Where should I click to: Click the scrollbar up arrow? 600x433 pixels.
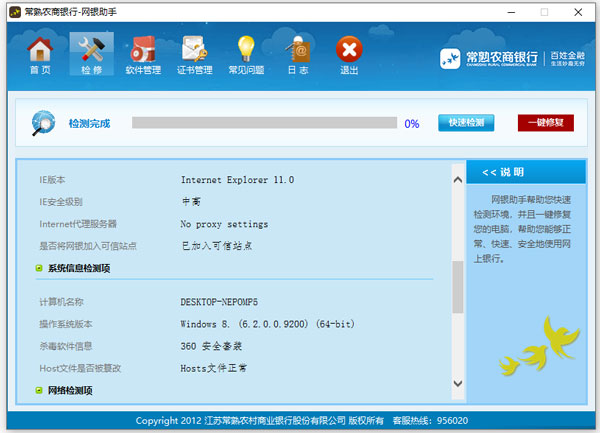pos(458,179)
